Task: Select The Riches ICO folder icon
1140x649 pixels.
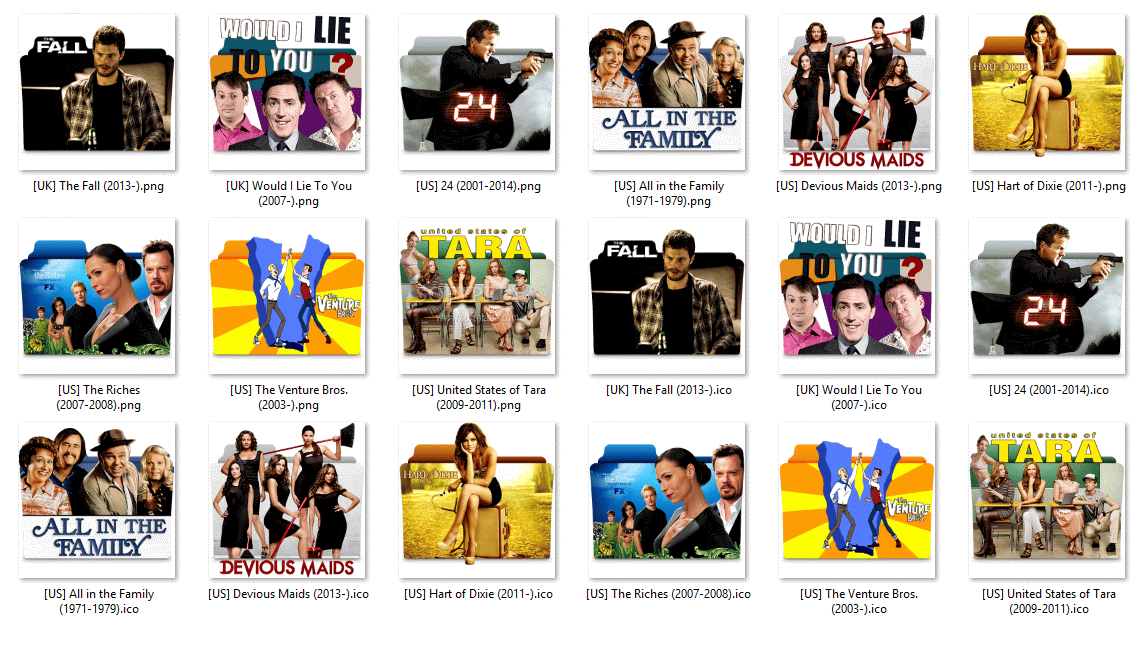Action: (668, 500)
